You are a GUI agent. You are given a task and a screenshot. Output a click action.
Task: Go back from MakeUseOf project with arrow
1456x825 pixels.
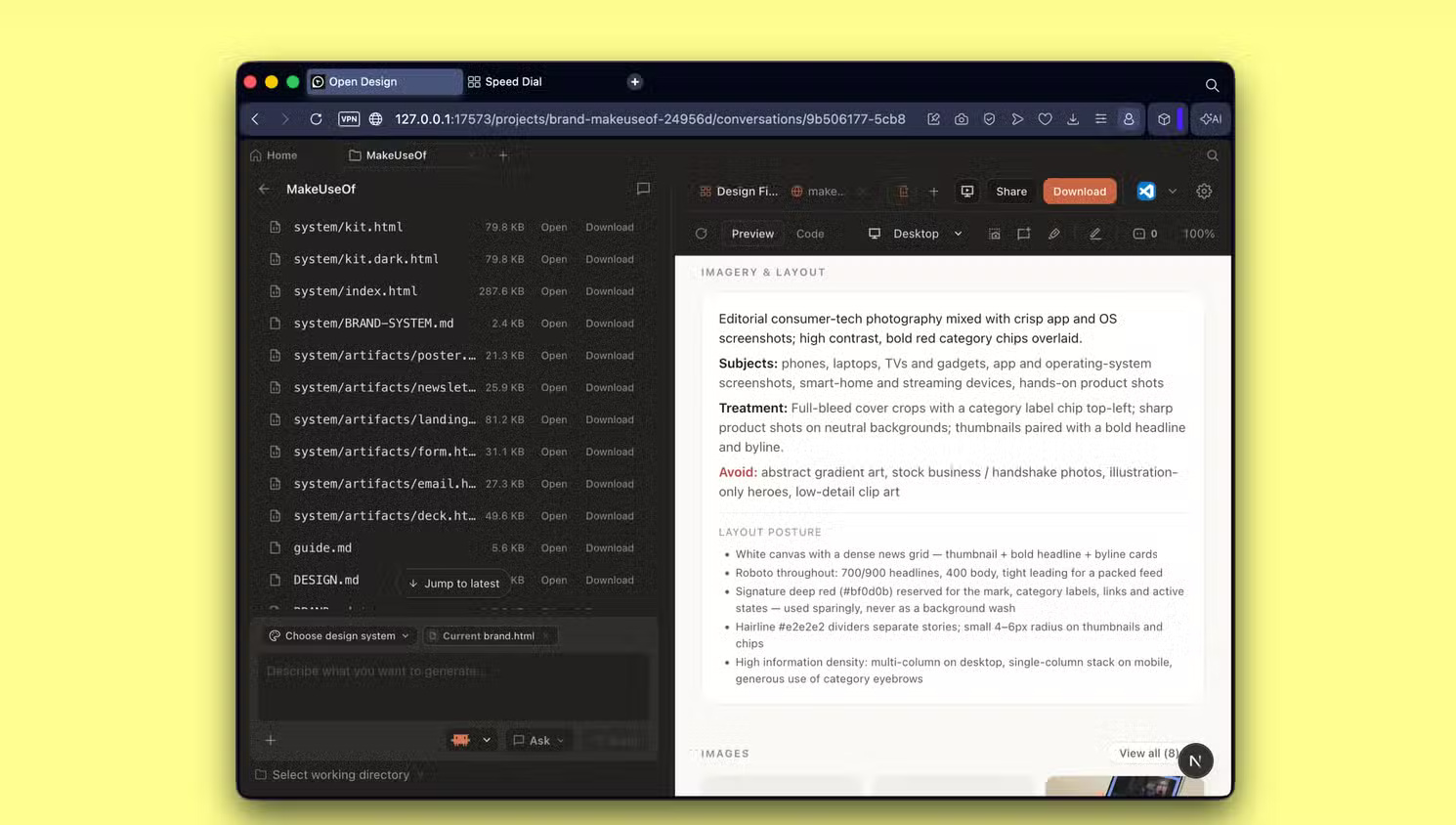tap(264, 189)
